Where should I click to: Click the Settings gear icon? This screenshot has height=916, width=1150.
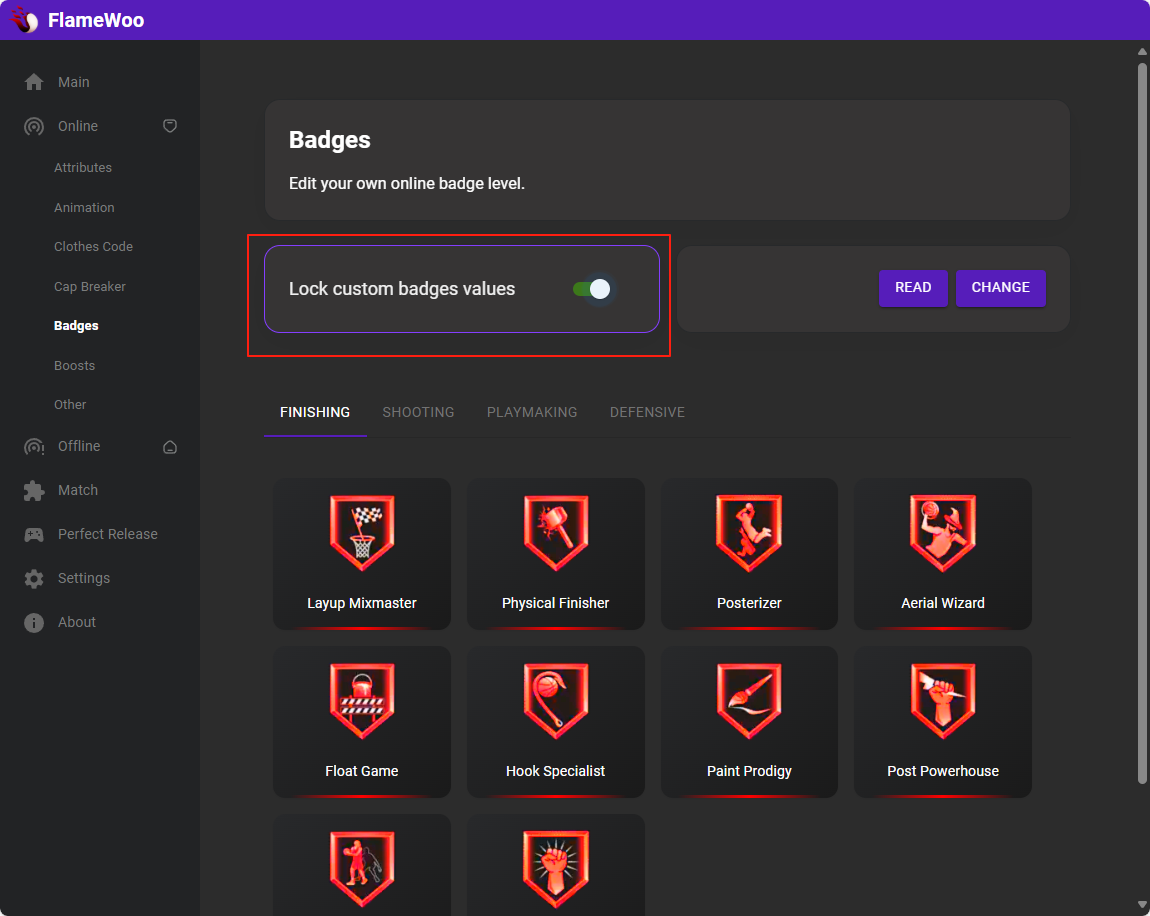pyautogui.click(x=34, y=579)
